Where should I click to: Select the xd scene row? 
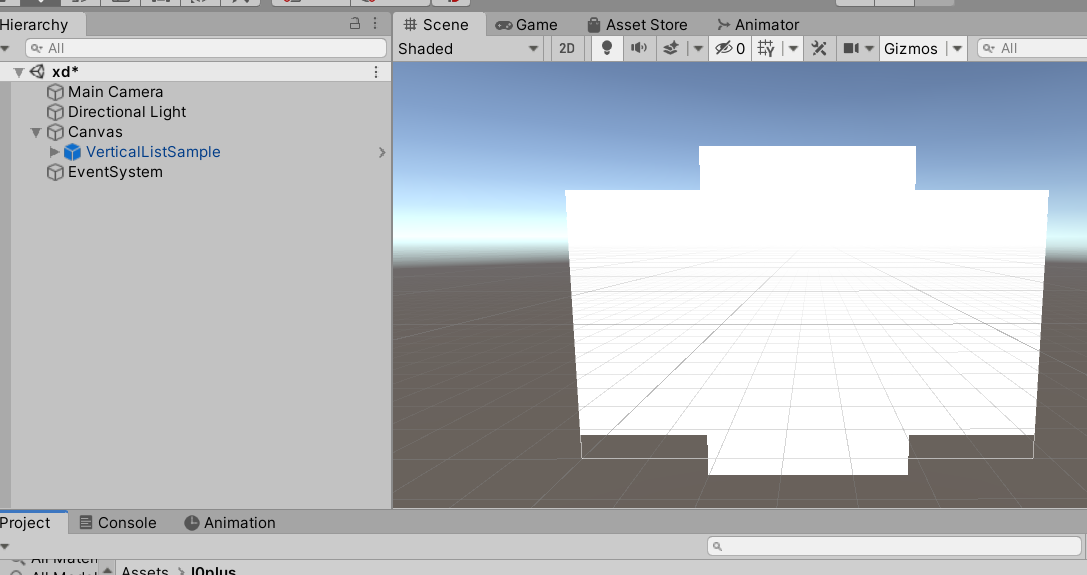tap(195, 72)
